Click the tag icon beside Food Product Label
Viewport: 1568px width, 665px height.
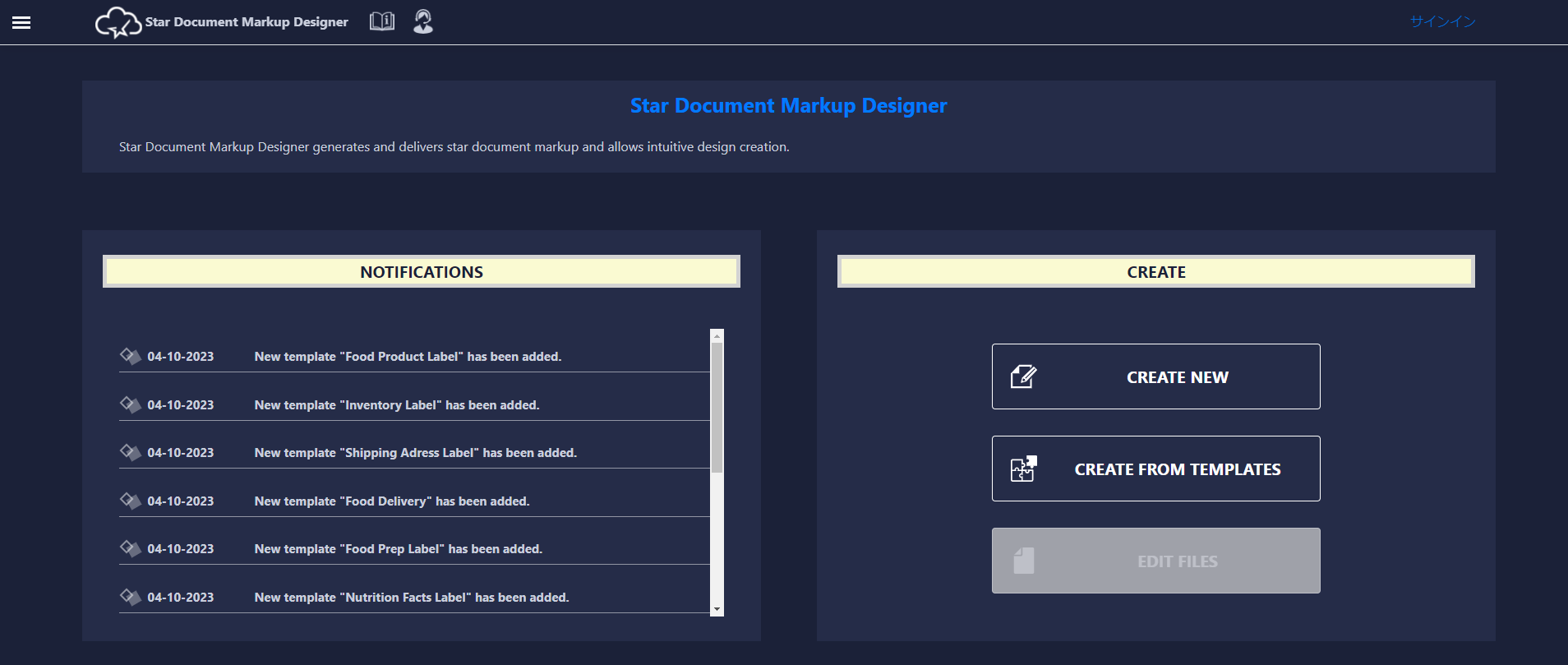pos(131,356)
